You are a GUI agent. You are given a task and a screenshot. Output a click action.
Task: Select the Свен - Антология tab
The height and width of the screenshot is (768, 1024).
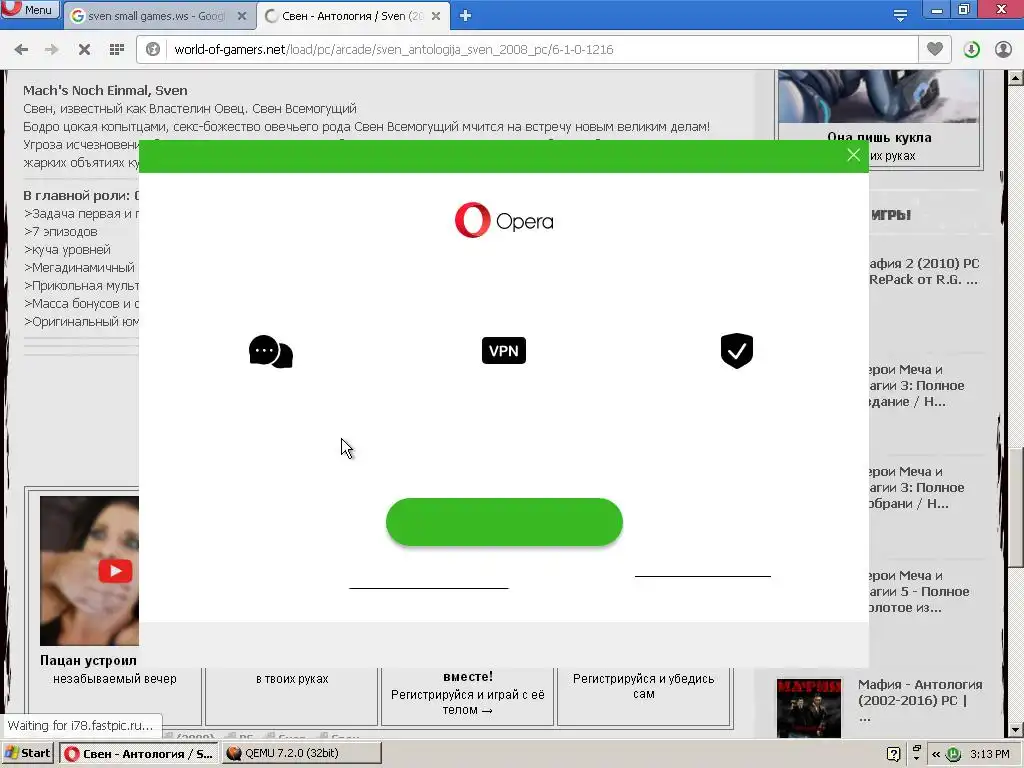353,16
